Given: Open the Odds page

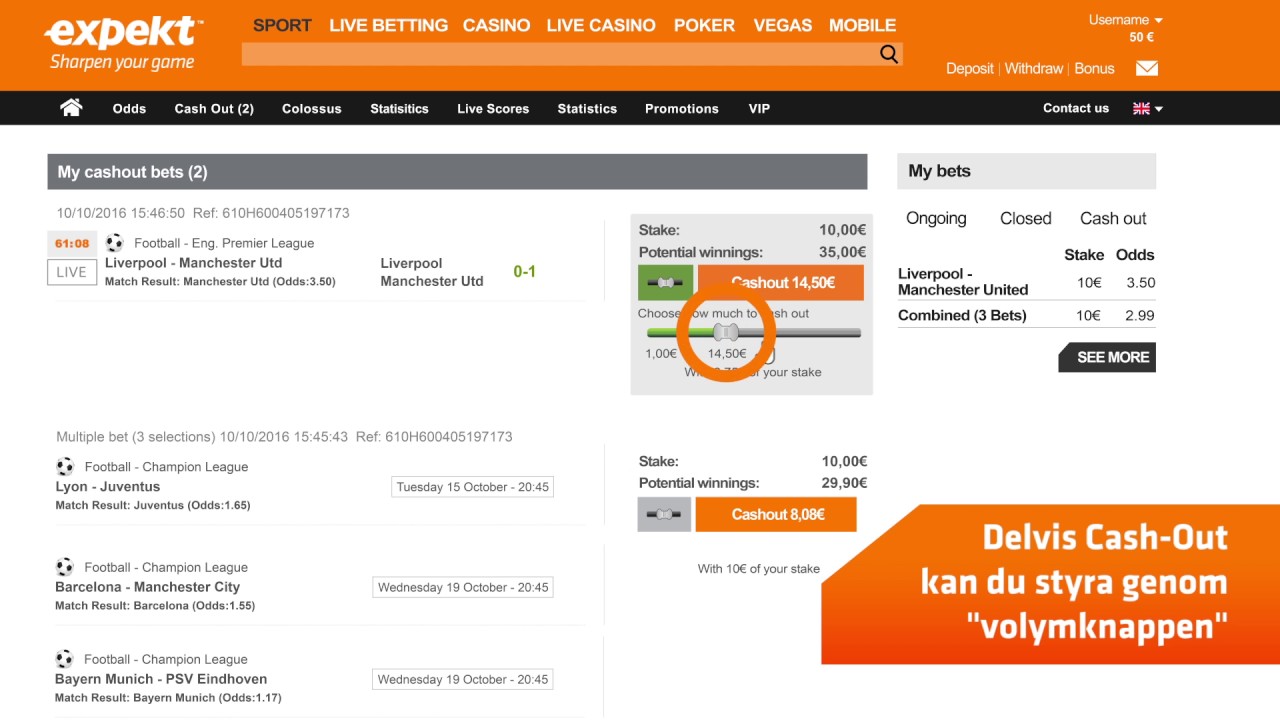Looking at the screenshot, I should pos(129,108).
